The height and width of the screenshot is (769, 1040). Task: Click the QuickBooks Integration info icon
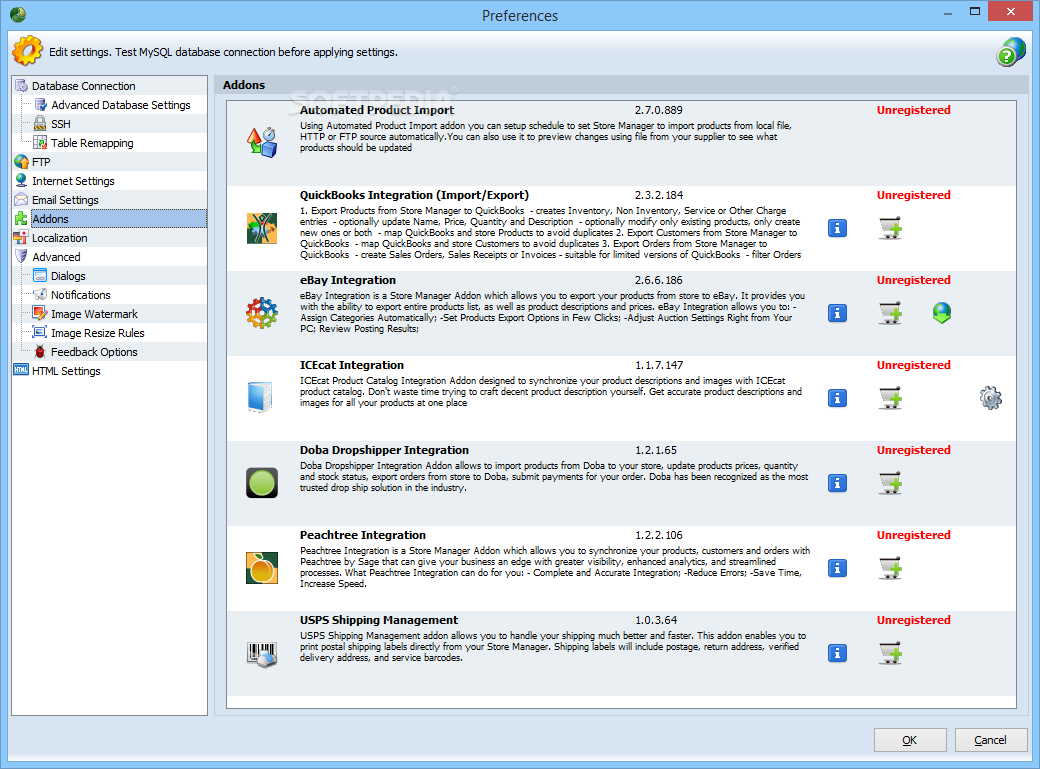coord(837,228)
